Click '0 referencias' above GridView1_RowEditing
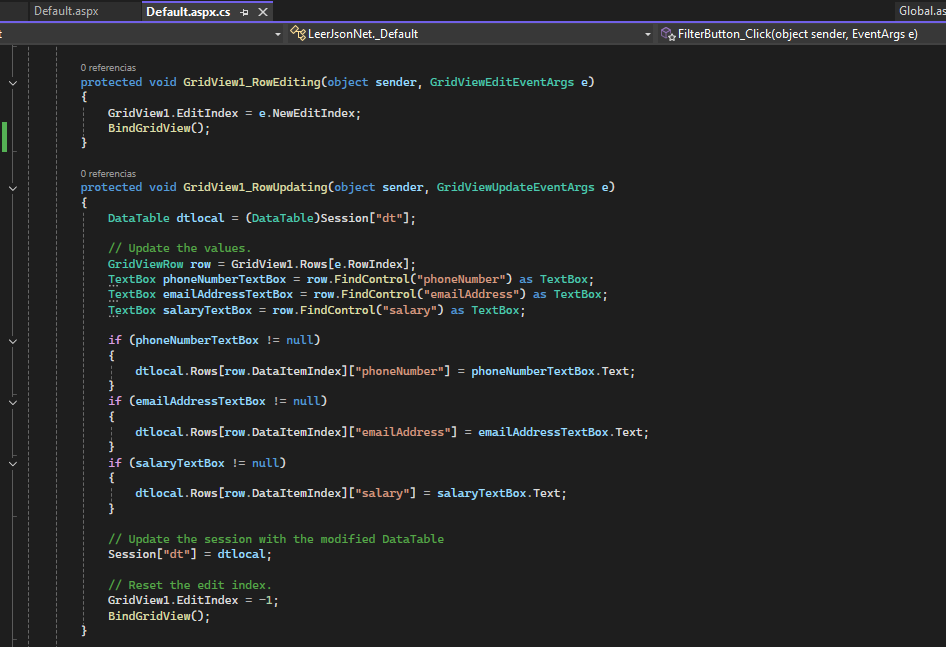The height and width of the screenshot is (647, 946). [108, 68]
